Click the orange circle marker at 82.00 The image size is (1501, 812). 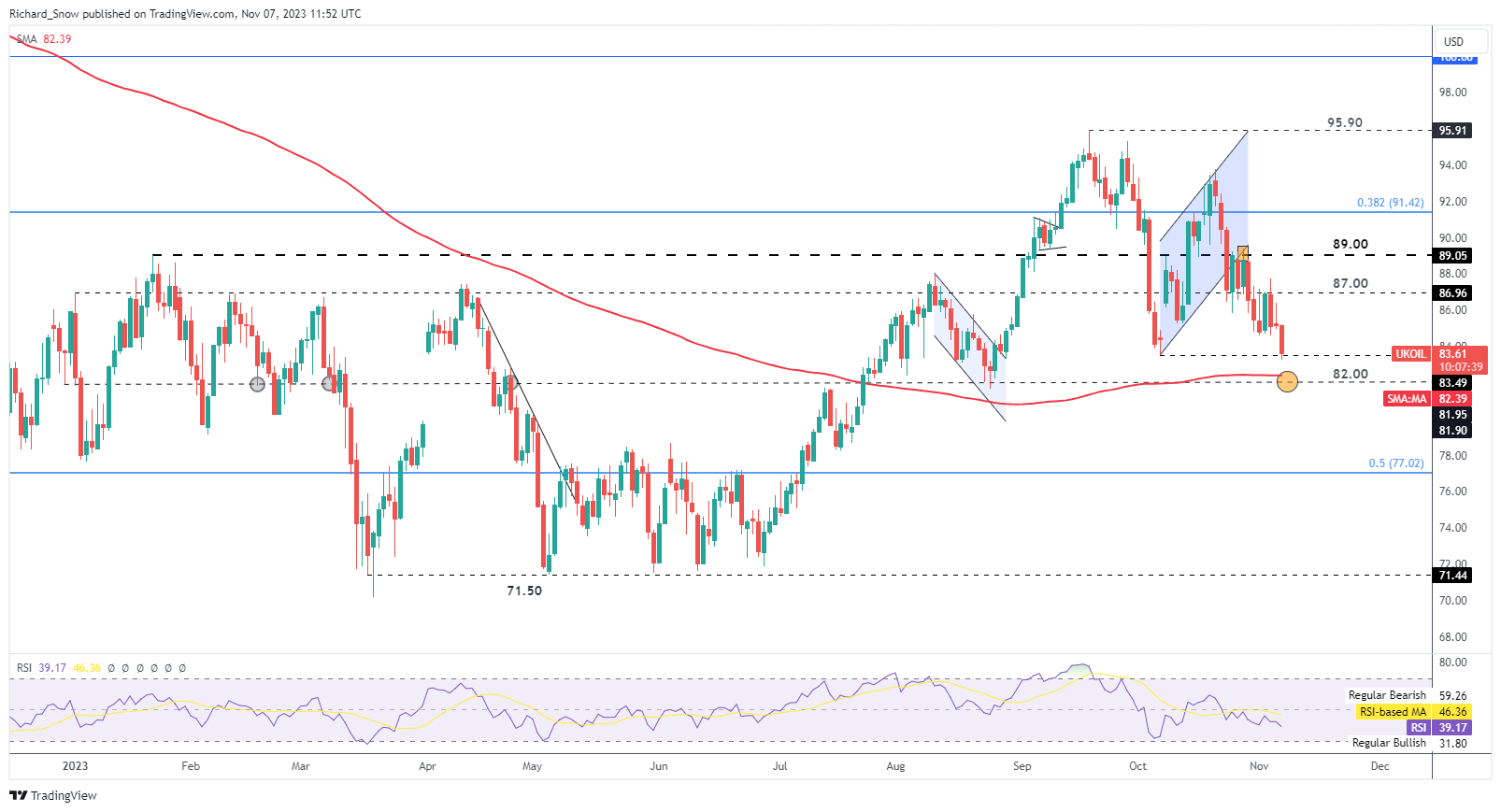tap(1287, 381)
